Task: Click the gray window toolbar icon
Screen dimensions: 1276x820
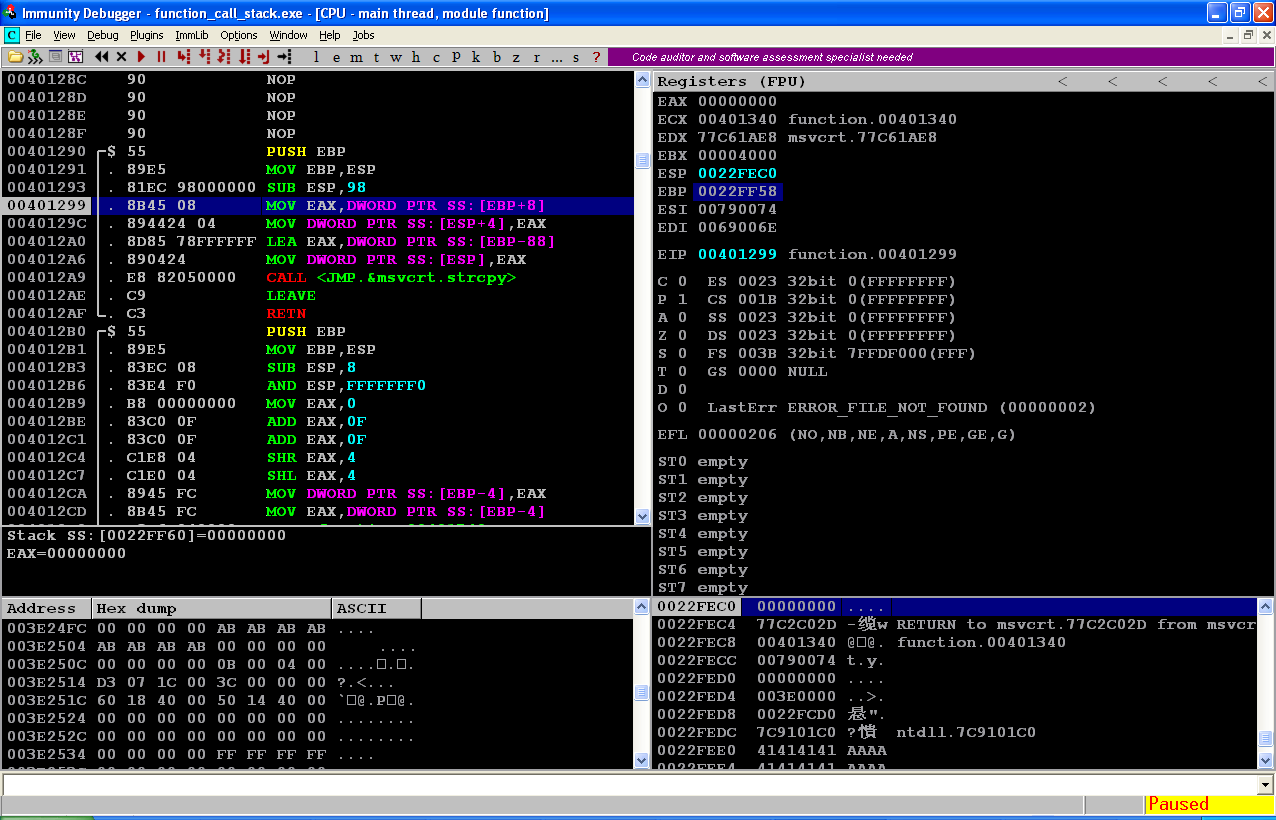Action: (55, 57)
